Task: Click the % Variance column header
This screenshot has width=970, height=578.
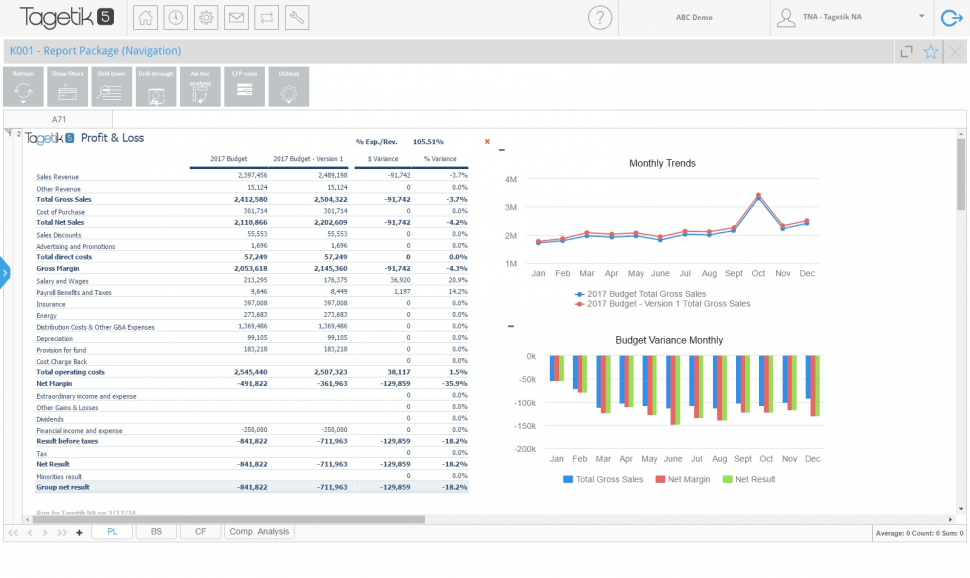Action: pyautogui.click(x=440, y=159)
